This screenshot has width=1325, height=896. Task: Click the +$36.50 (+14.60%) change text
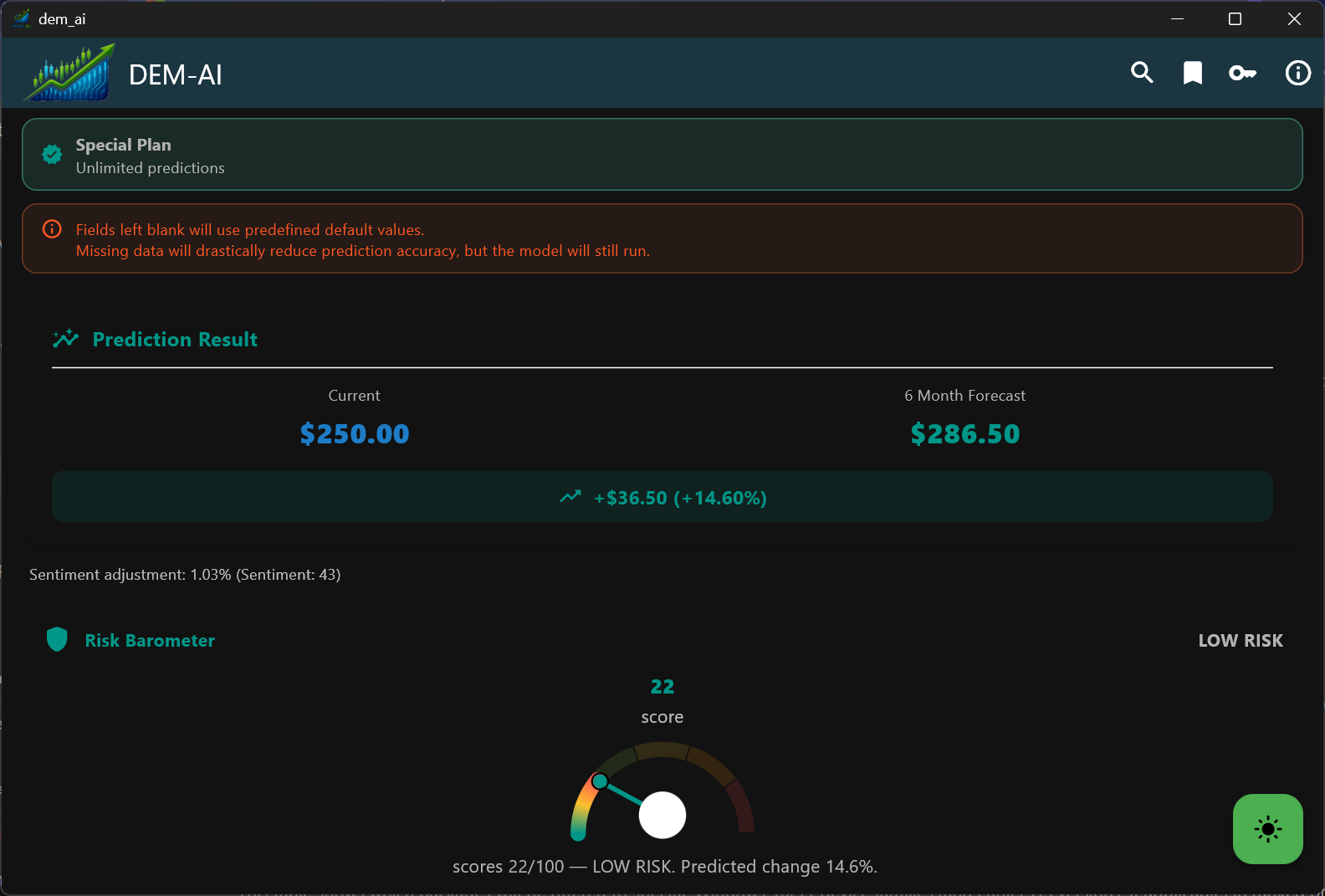[x=680, y=498]
